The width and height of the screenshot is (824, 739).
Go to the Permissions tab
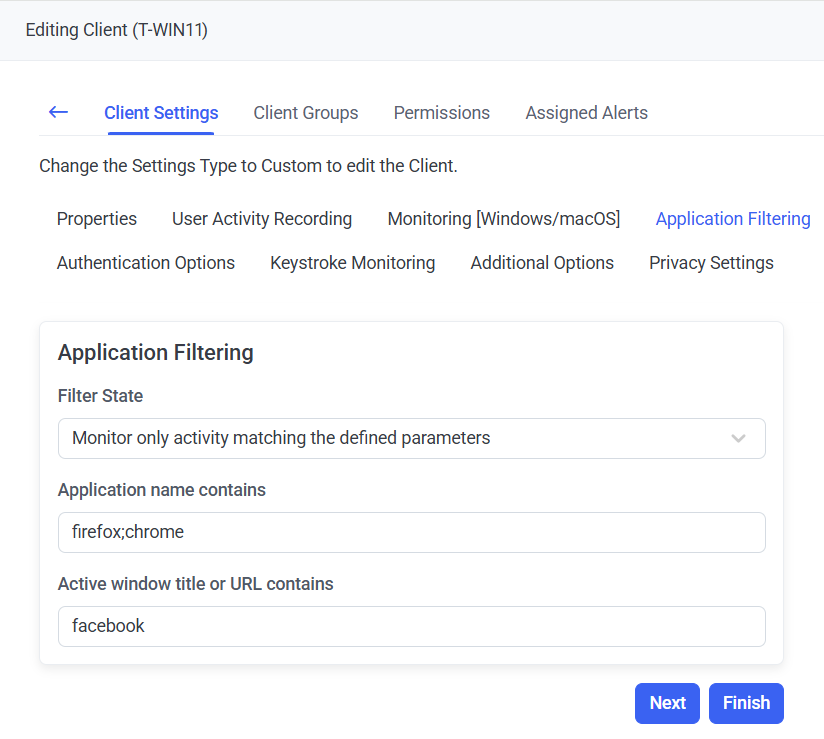pyautogui.click(x=442, y=113)
